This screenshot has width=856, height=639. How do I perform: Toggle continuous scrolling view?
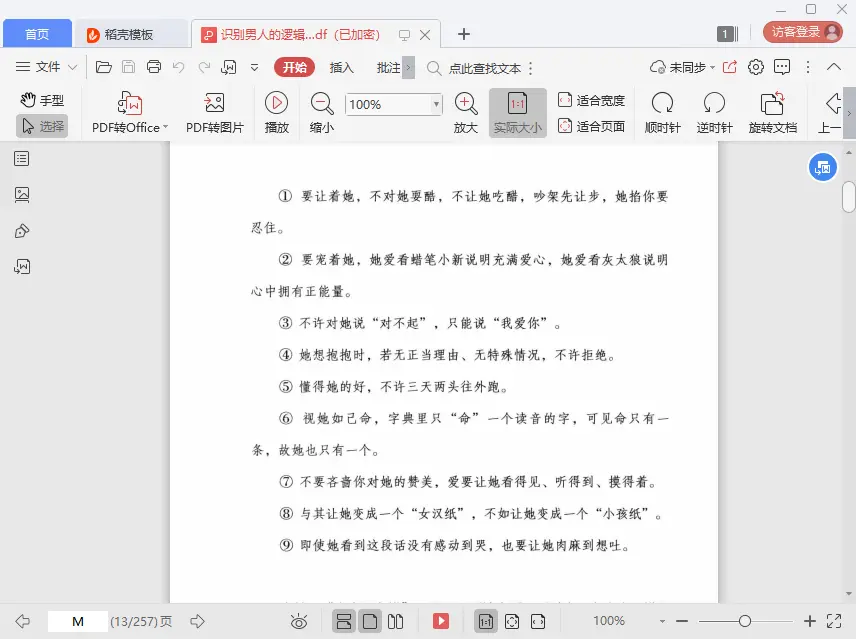click(344, 621)
